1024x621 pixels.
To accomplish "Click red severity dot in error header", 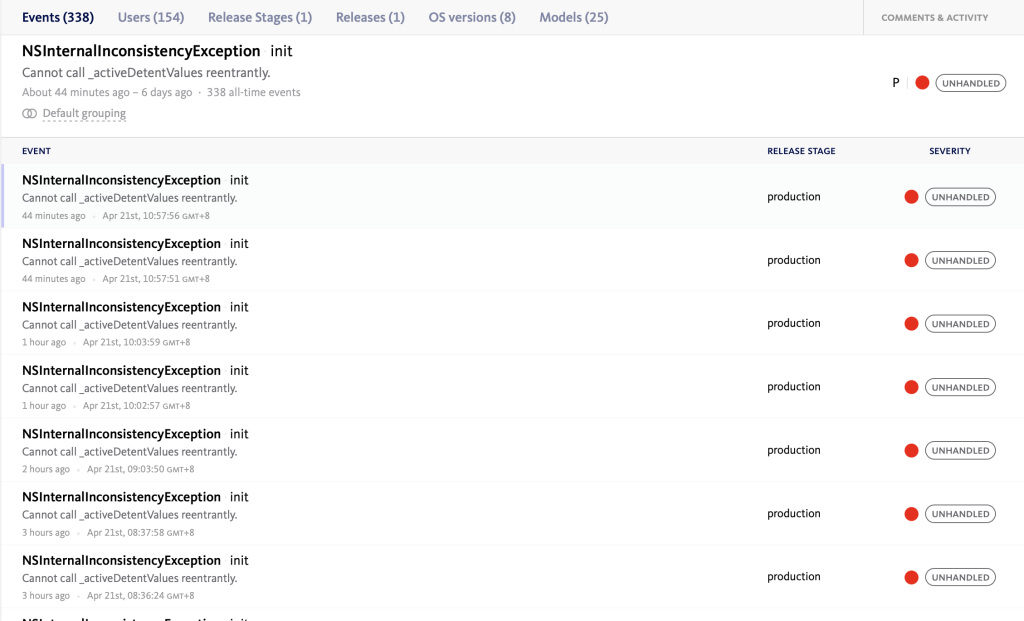I will pos(922,83).
